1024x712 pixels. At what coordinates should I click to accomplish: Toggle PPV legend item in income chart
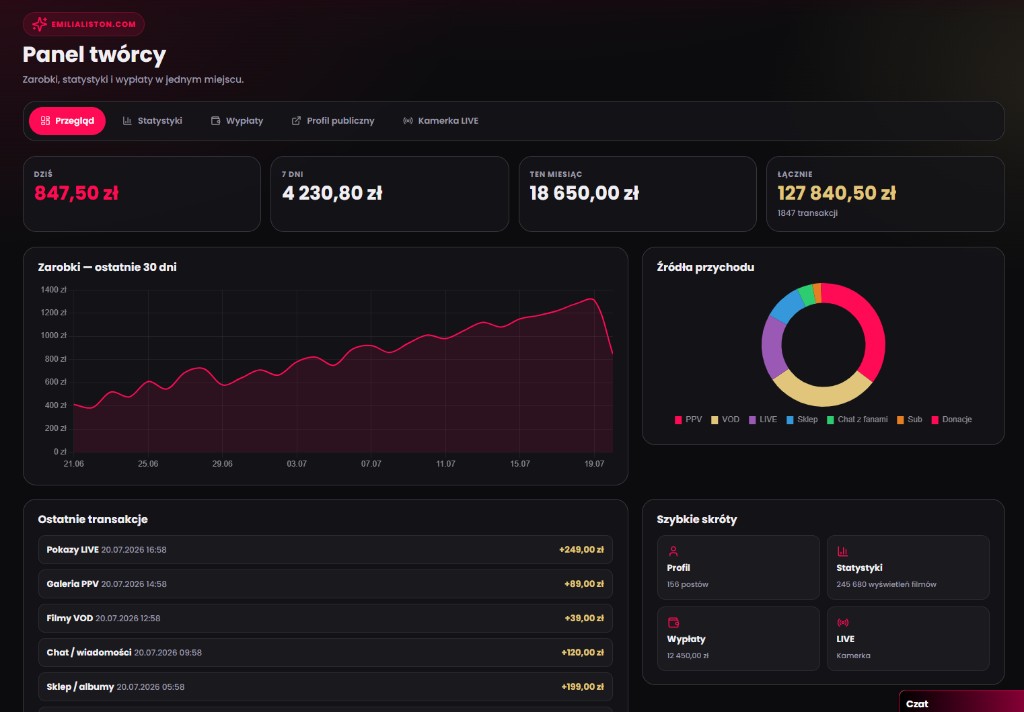tap(688, 419)
